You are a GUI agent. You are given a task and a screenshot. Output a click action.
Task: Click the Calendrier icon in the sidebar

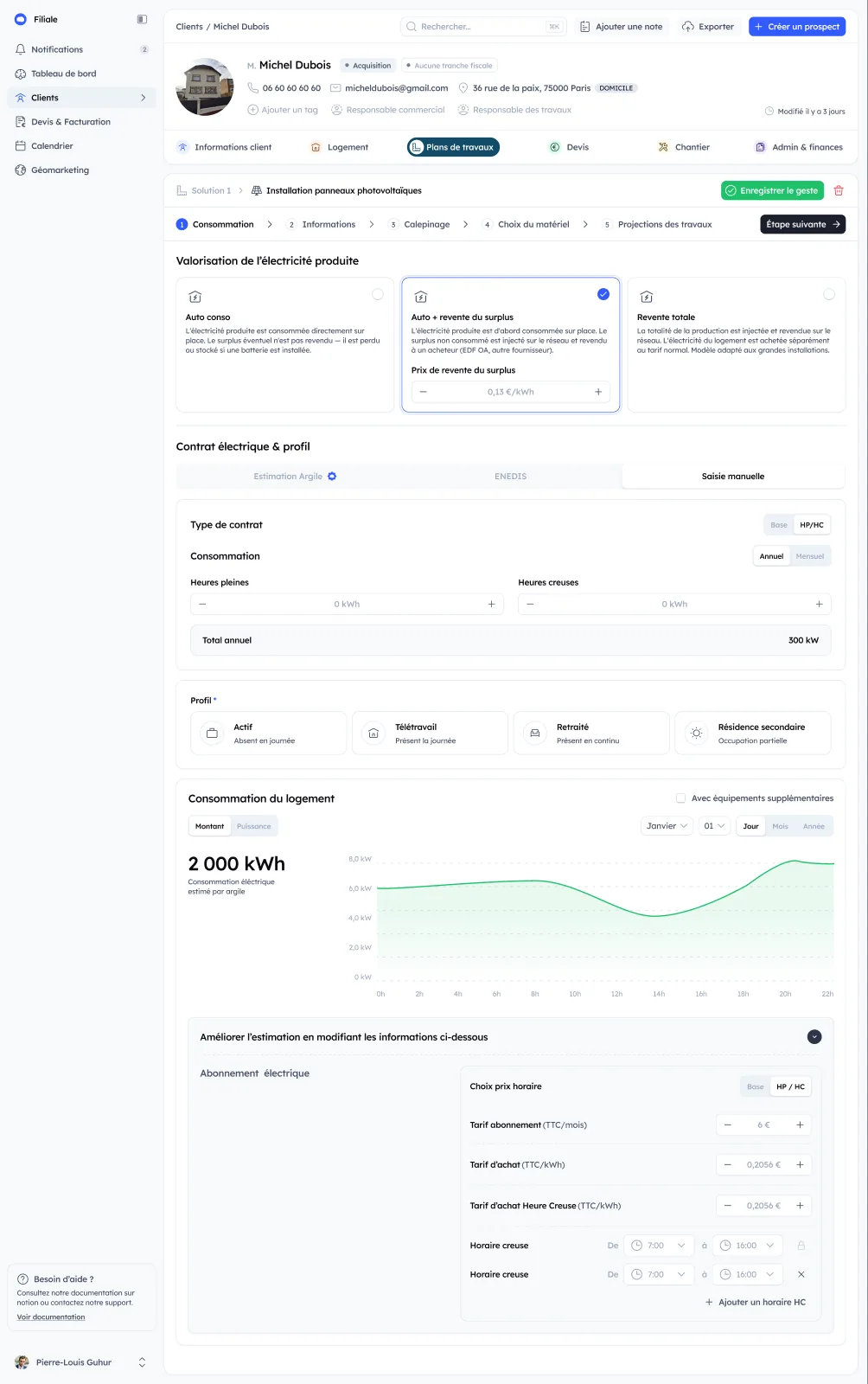21,146
